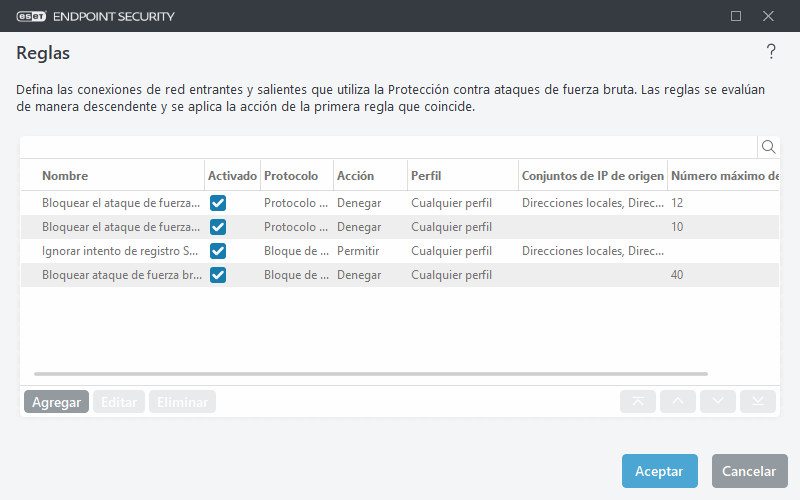Sort by the Activado column header
Image resolution: width=800 pixels, height=500 pixels.
pos(232,176)
